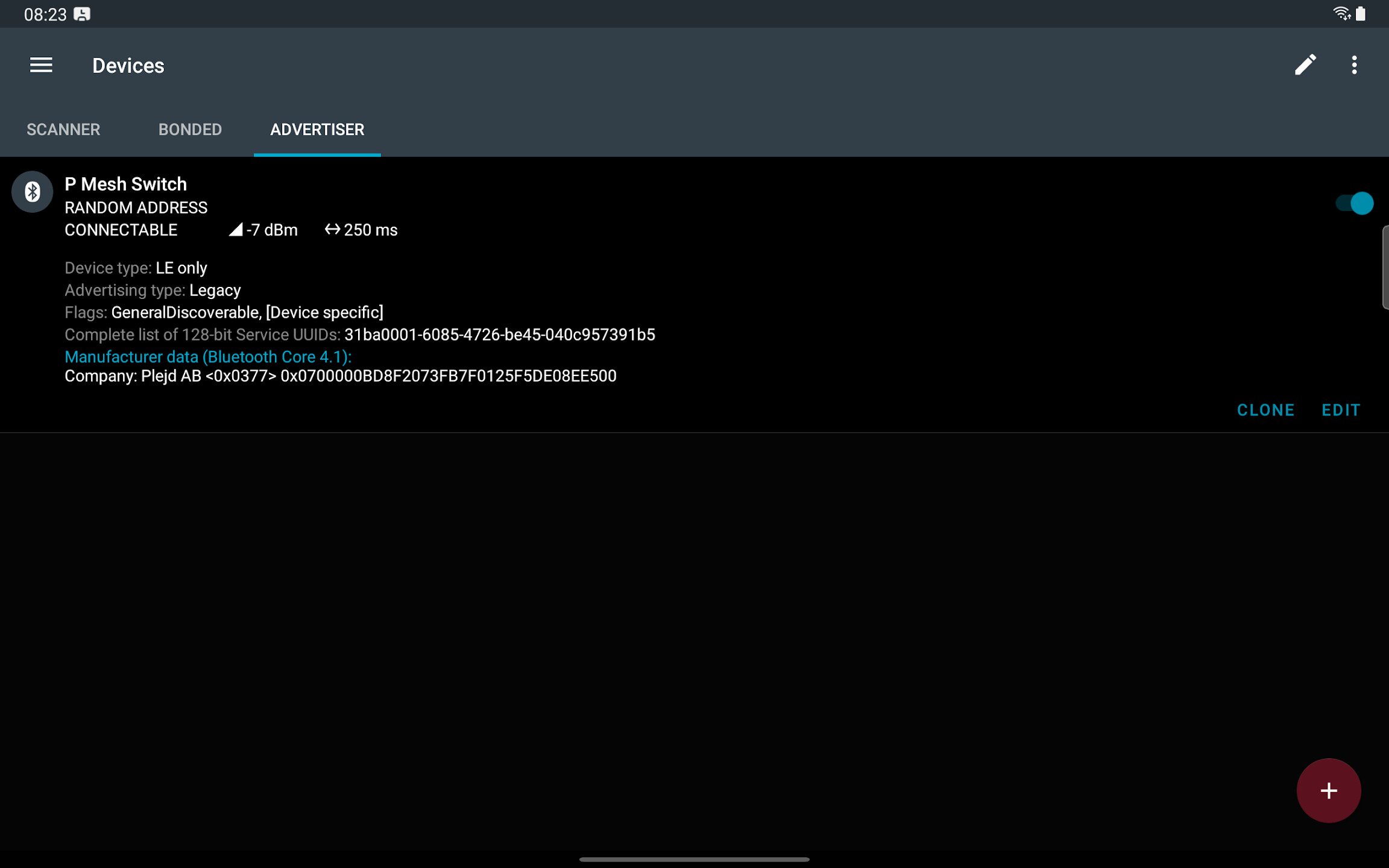This screenshot has width=1389, height=868.
Task: Edit the P Mesh Switch advertiser
Action: pyautogui.click(x=1341, y=410)
